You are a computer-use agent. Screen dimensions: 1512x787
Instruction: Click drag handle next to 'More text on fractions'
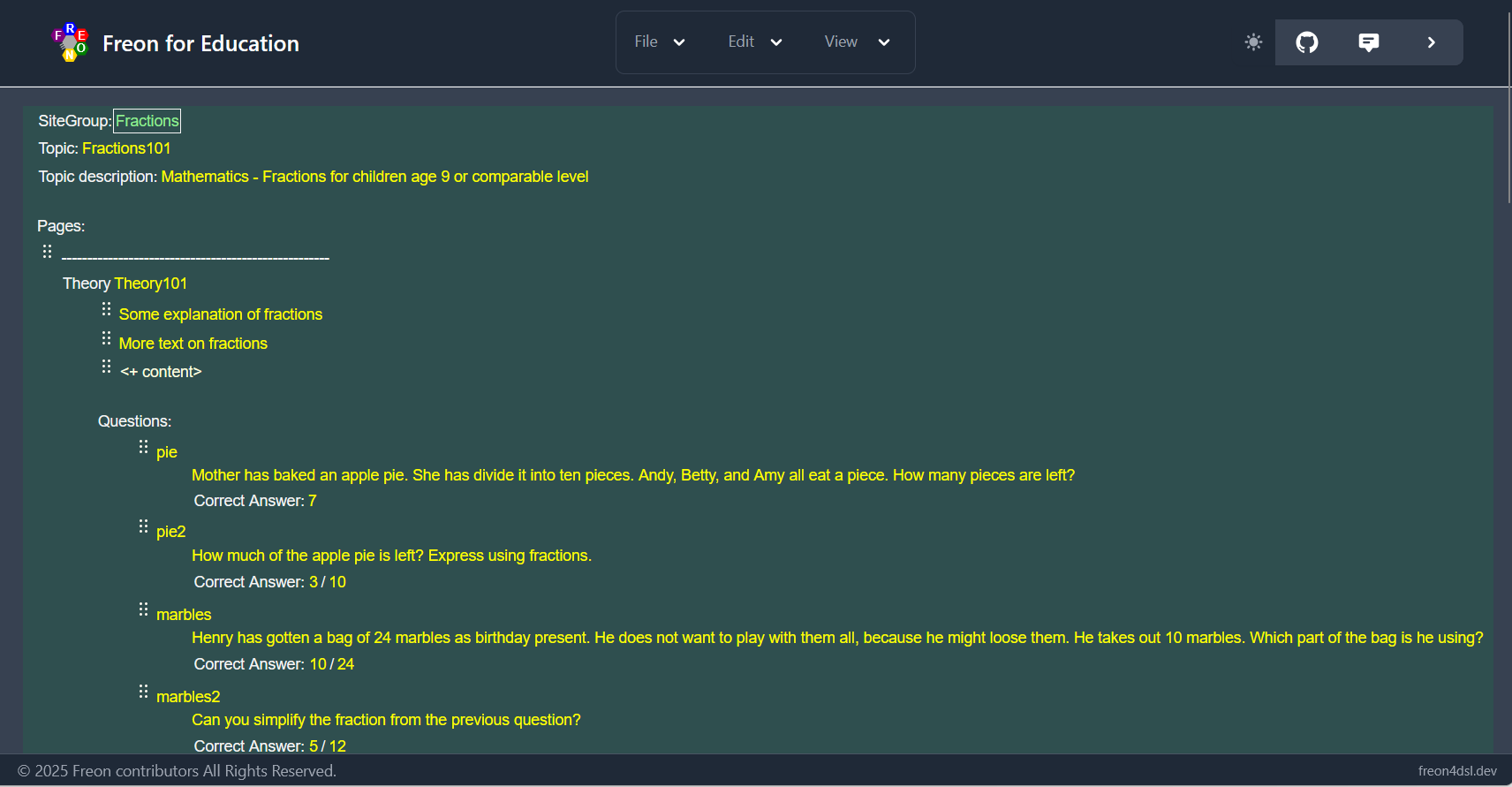coord(106,338)
